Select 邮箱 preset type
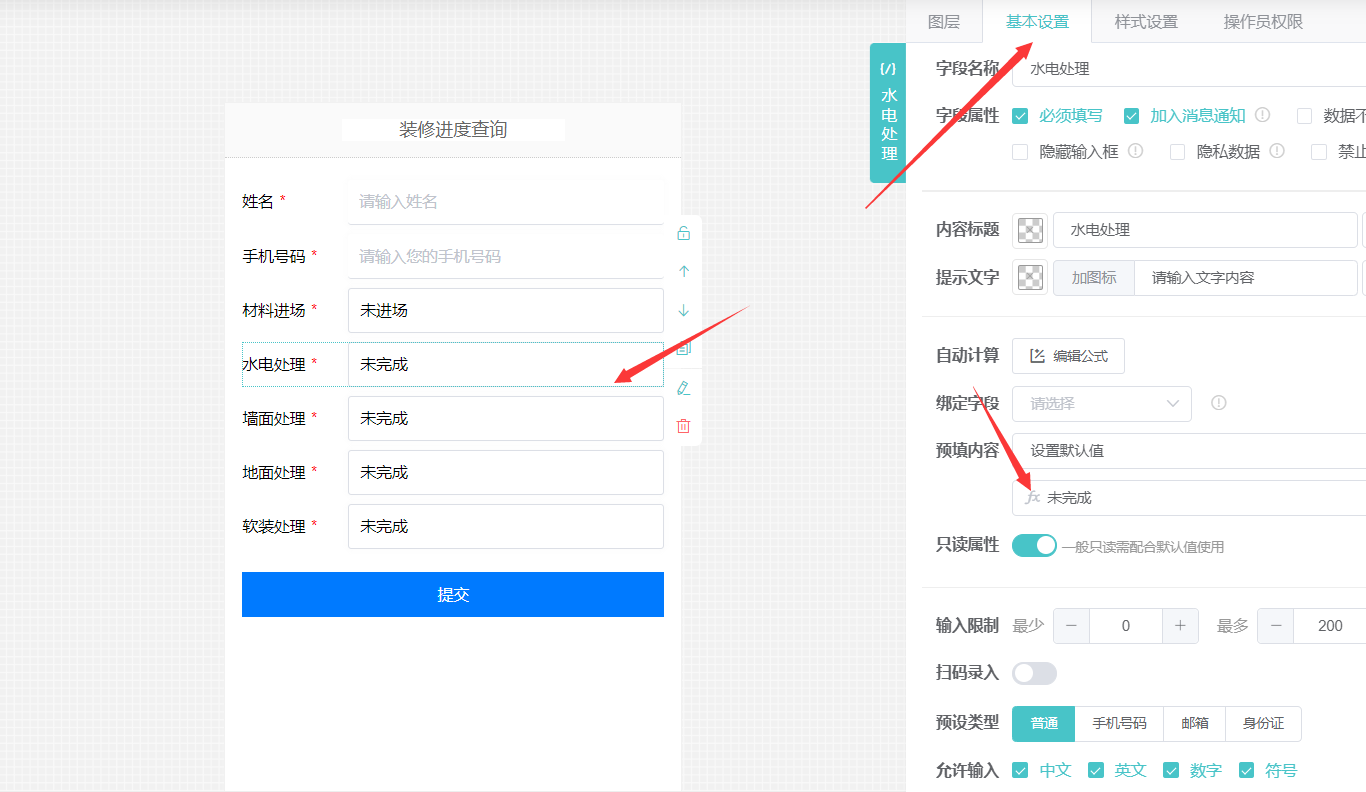Viewport: 1366px width, 792px height. click(1194, 723)
